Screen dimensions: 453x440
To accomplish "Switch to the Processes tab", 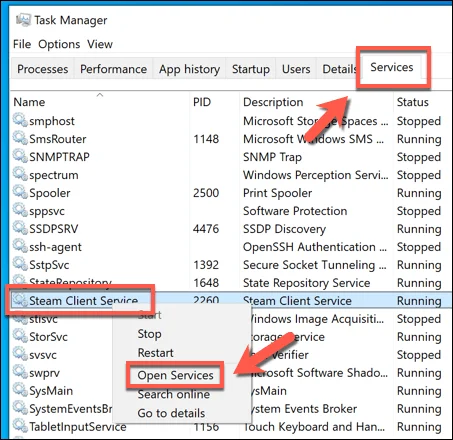I will tap(43, 69).
